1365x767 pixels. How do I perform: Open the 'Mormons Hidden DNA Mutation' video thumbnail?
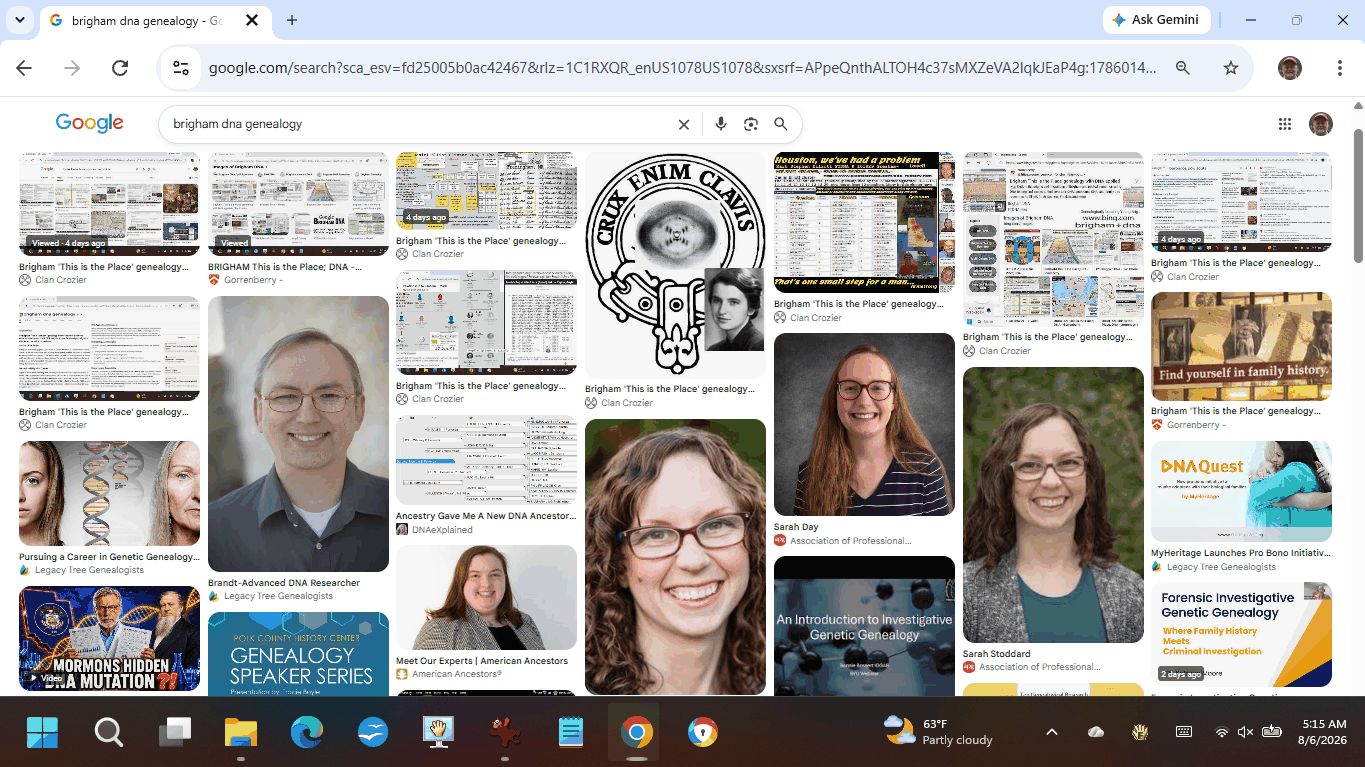click(109, 638)
